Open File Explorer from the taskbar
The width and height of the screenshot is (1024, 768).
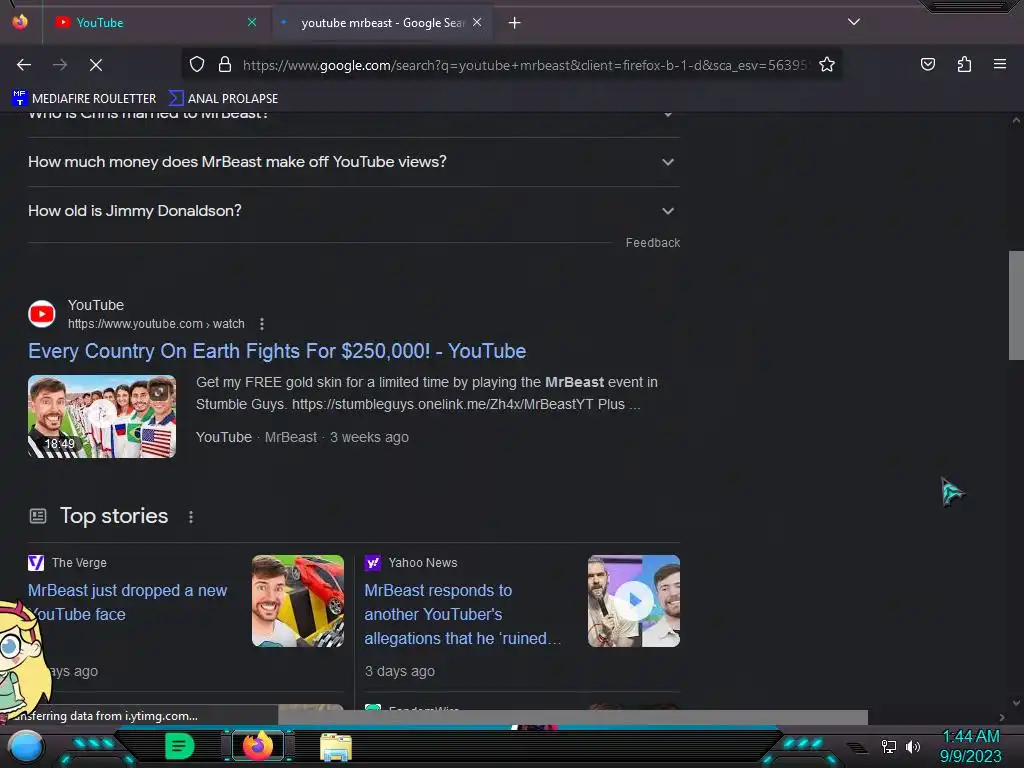click(336, 747)
